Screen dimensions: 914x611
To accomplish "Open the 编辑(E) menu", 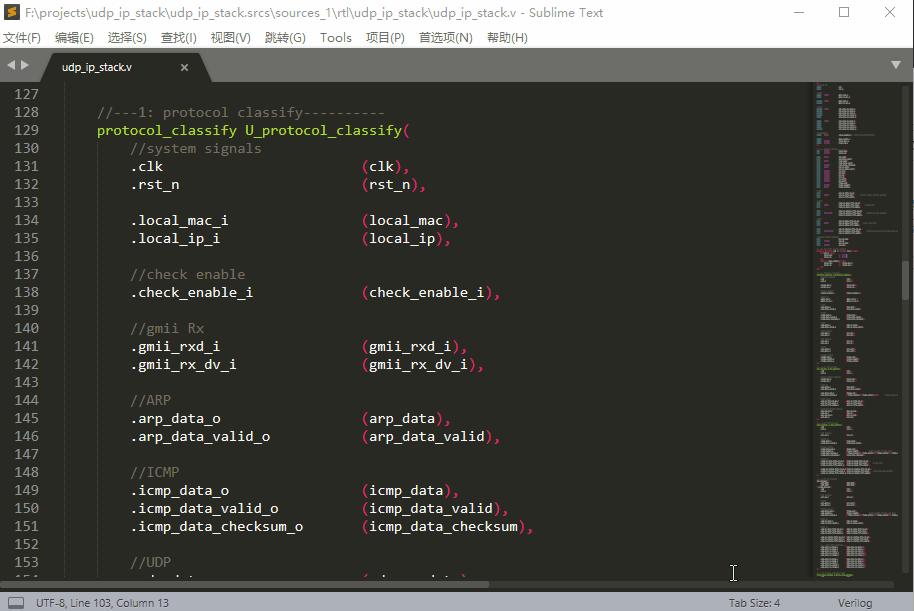I will 74,38.
